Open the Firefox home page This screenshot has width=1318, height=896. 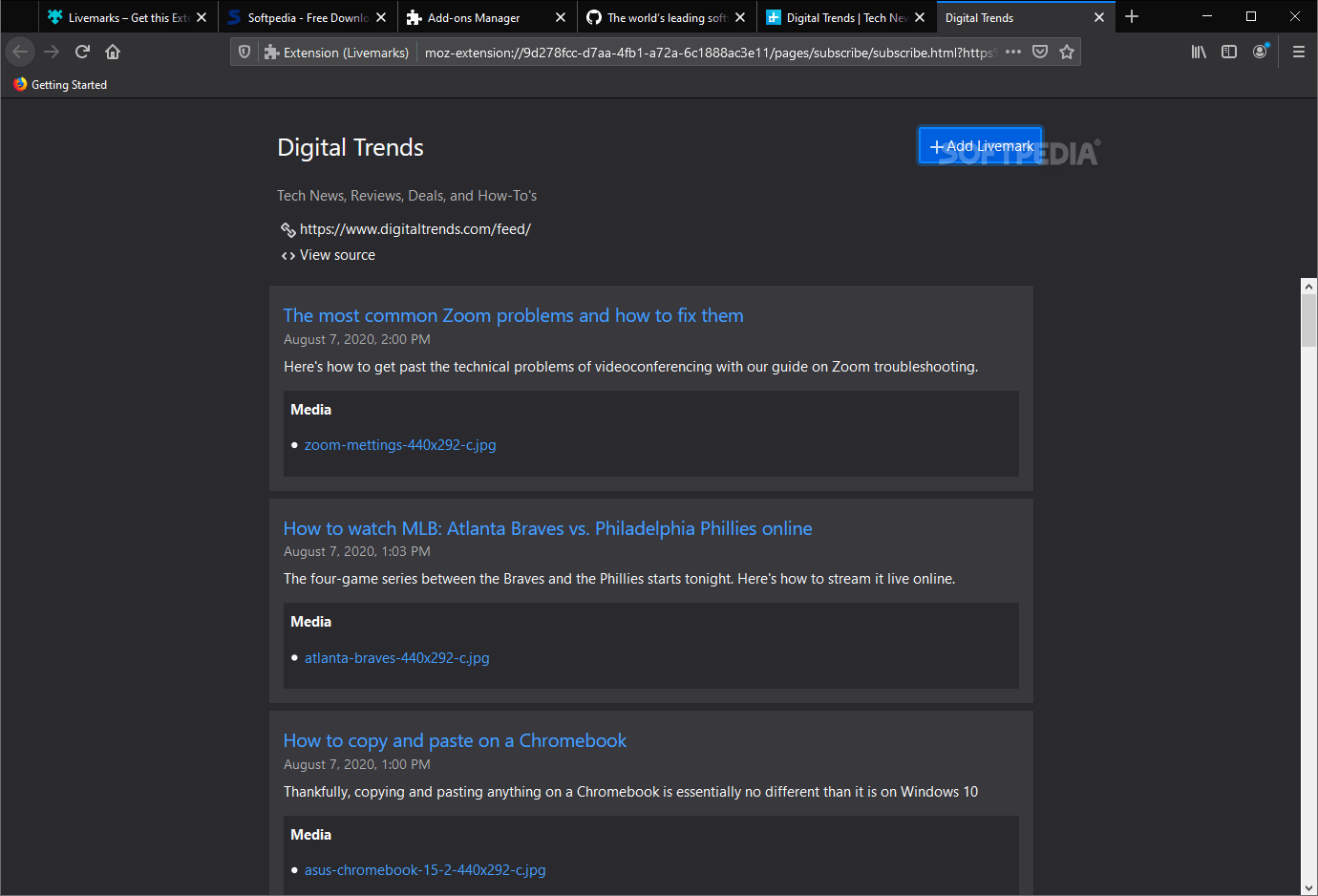[113, 52]
